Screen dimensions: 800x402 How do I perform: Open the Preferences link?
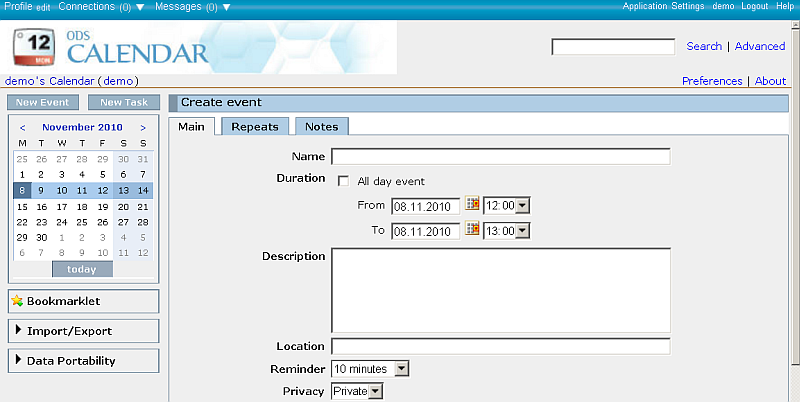[x=711, y=81]
